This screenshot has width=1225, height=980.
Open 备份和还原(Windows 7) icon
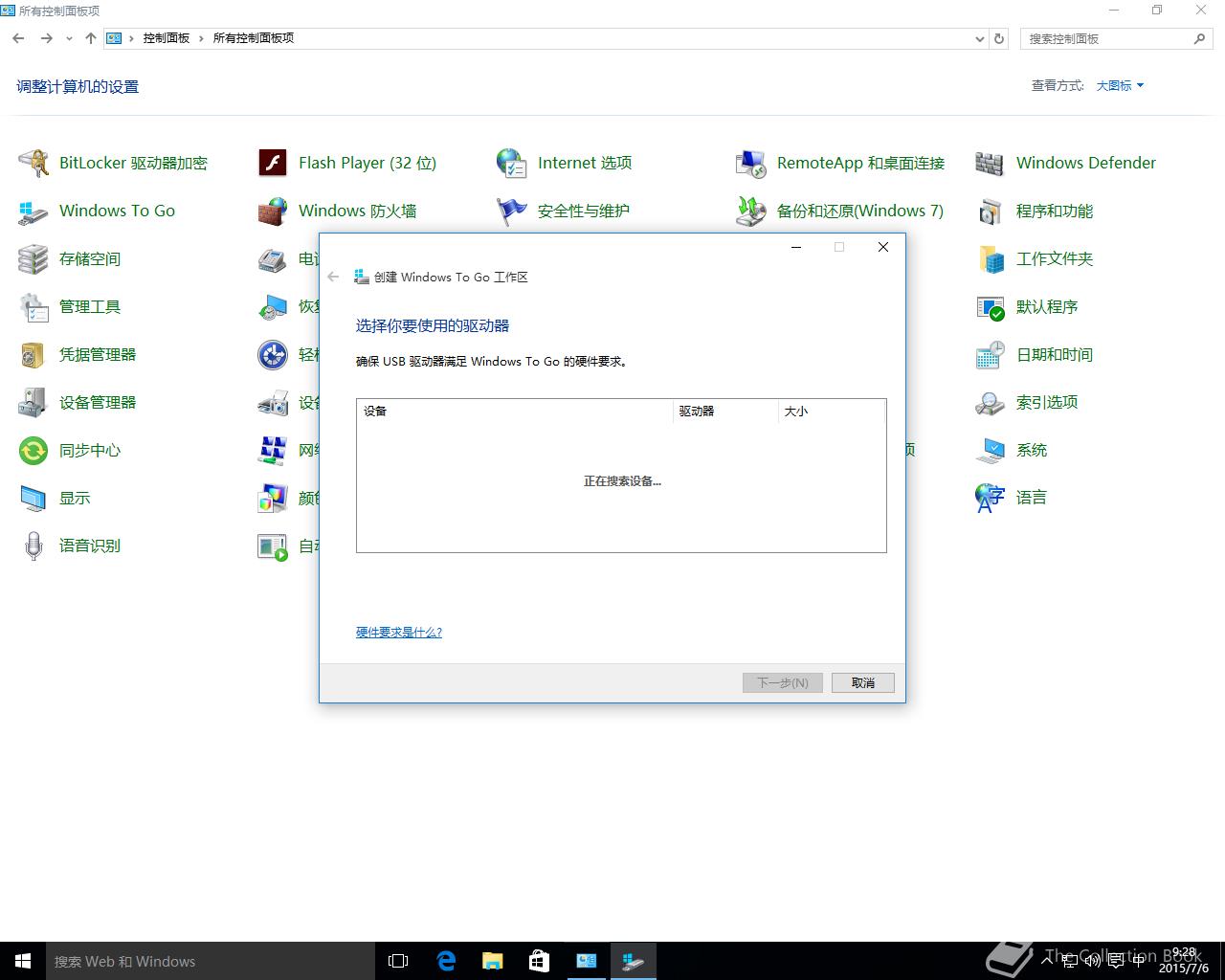pos(751,211)
